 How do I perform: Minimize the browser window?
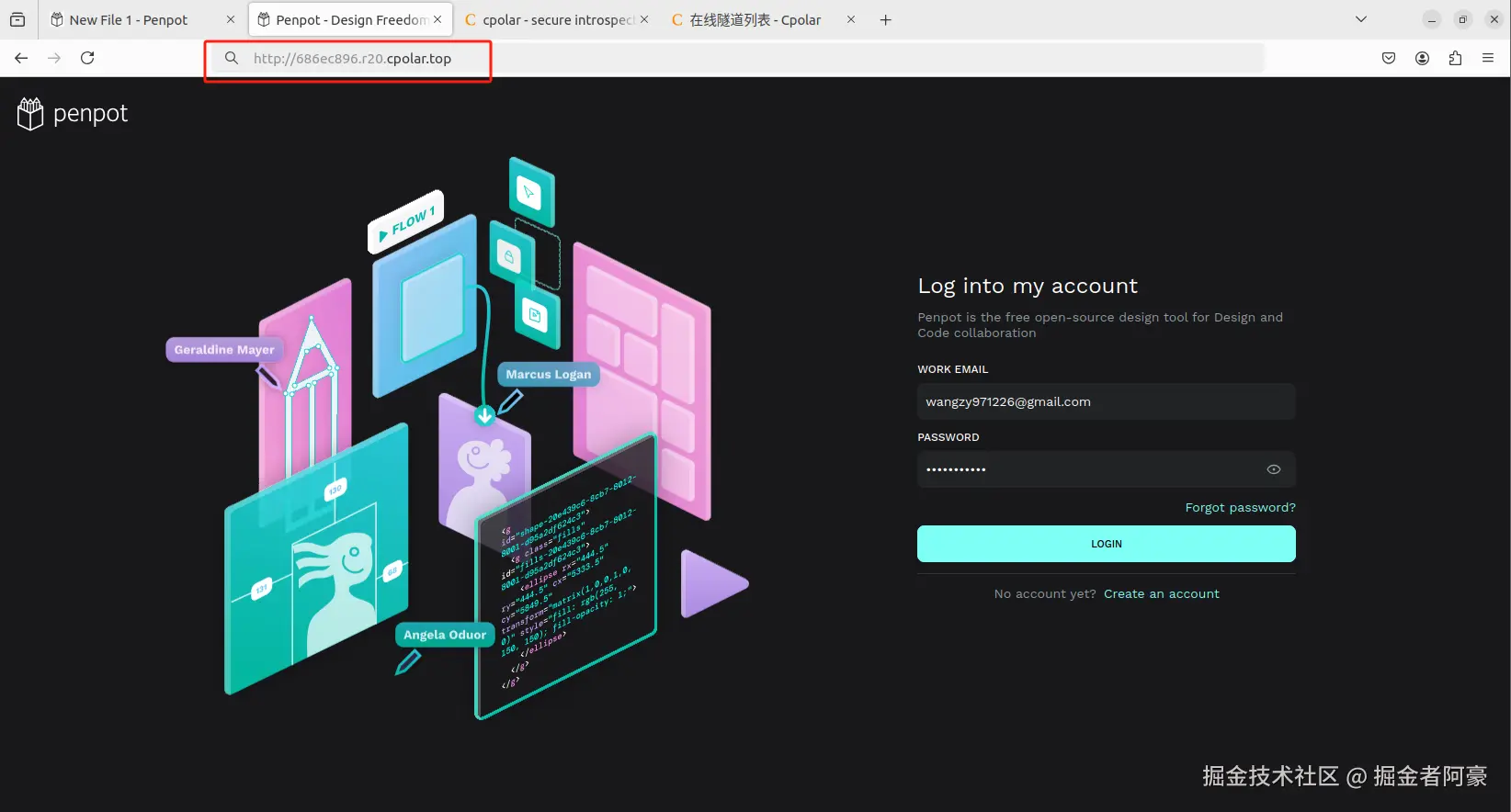[x=1432, y=19]
